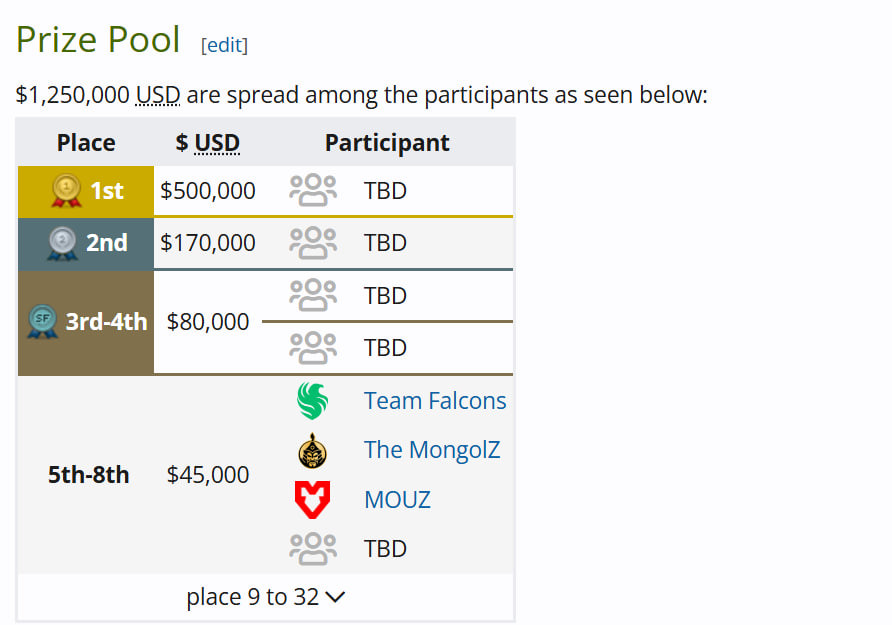Viewport: 892px width, 625px height.
Task: Click the USD abbreviation in the table header
Action: click(217, 143)
